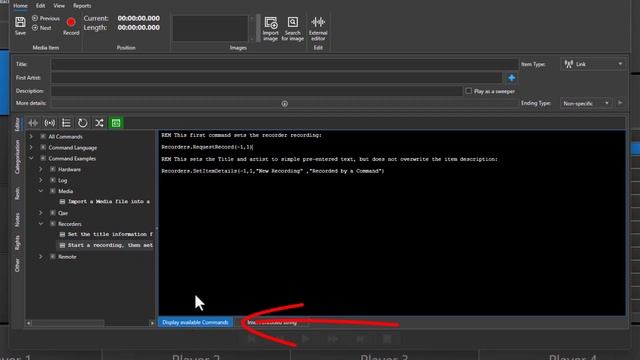Click the Images thumbnail preview box

[210, 28]
